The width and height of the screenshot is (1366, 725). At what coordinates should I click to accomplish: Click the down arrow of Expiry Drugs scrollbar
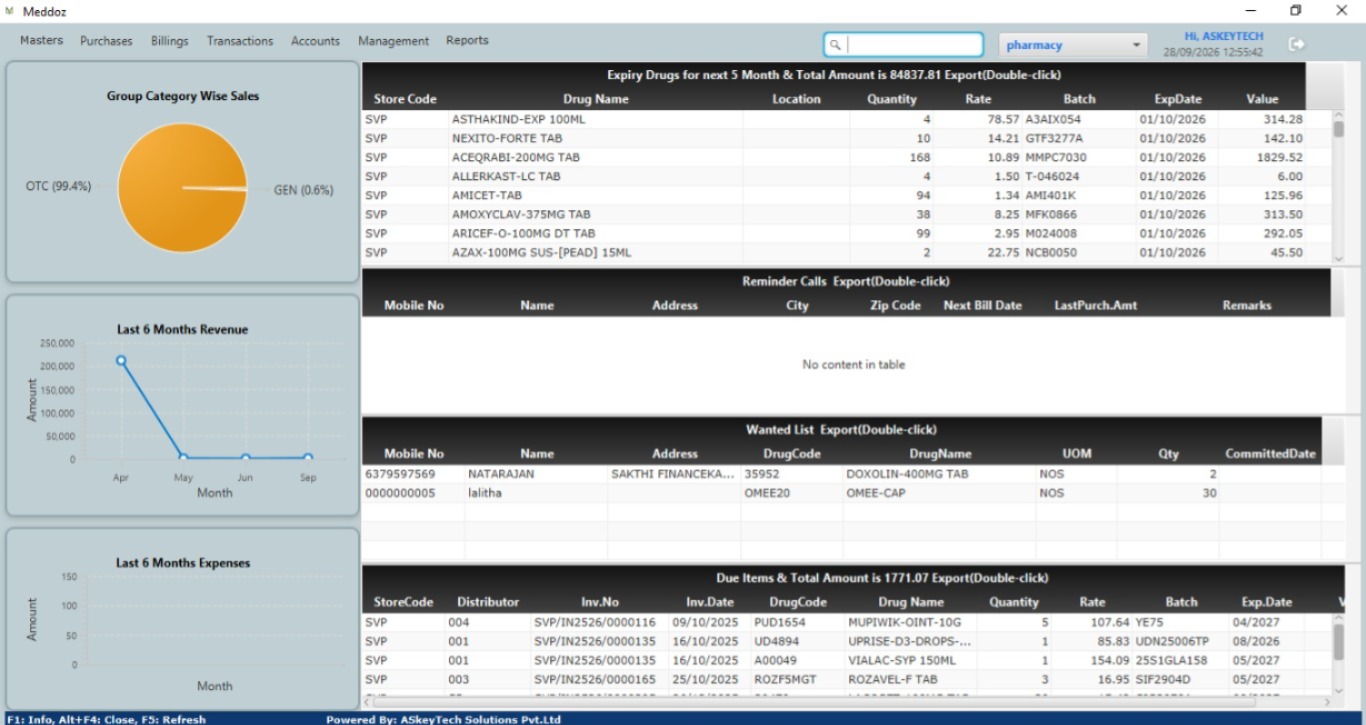[1339, 258]
